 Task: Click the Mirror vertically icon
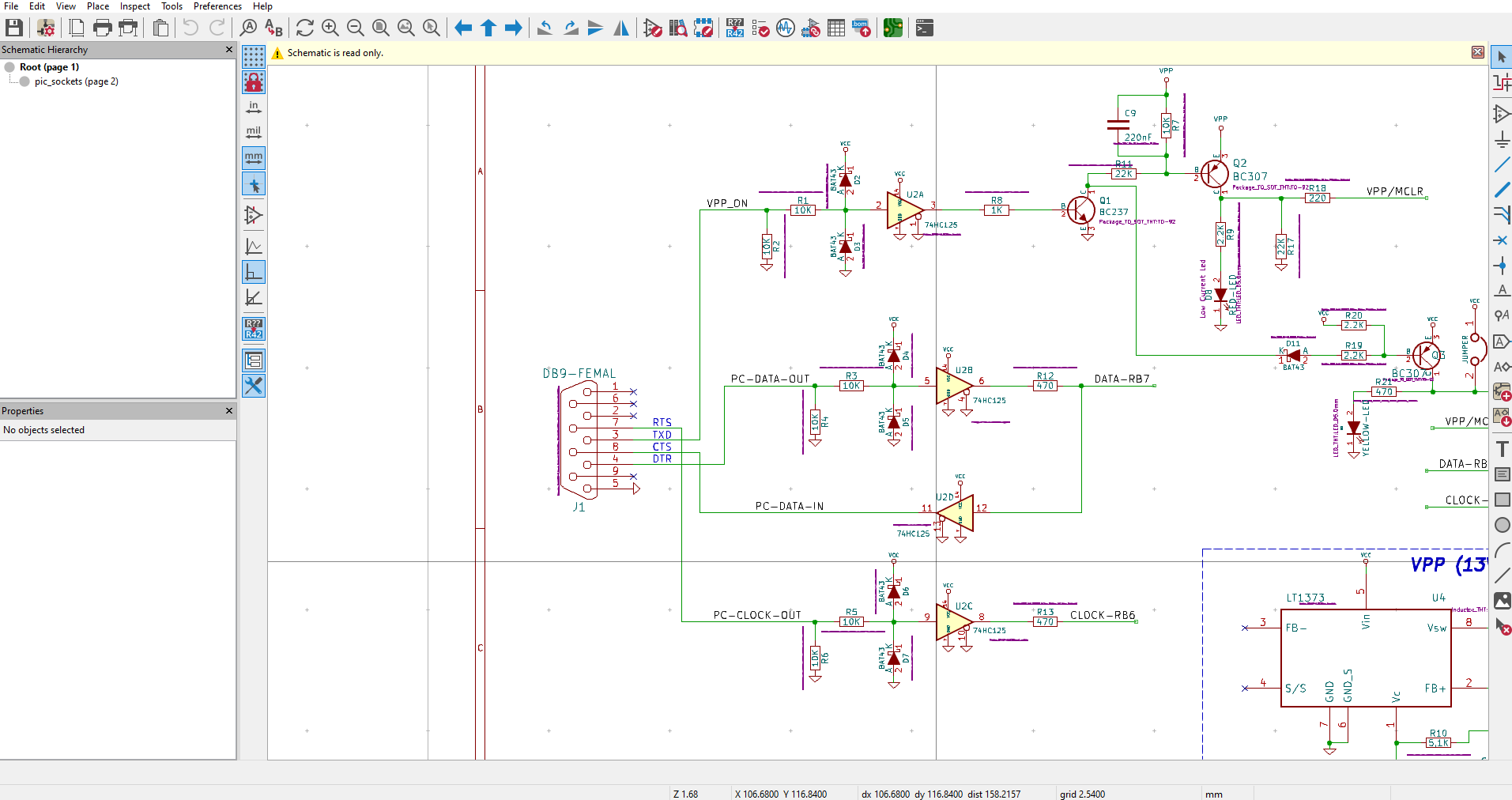click(596, 28)
